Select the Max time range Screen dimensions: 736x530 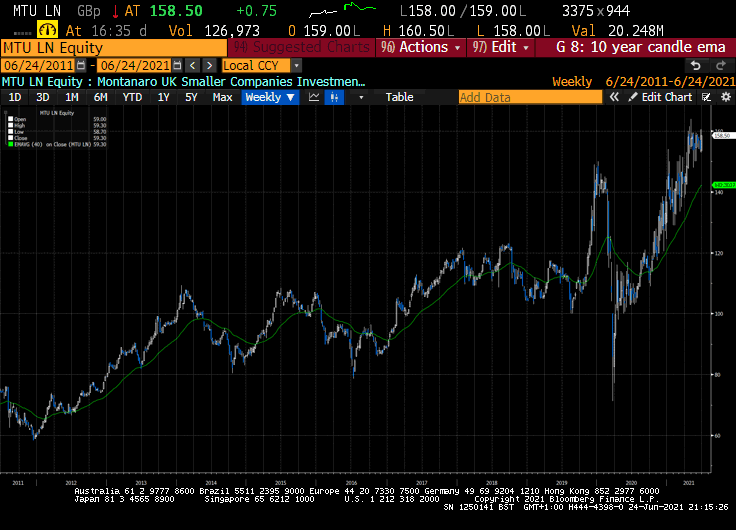click(222, 97)
